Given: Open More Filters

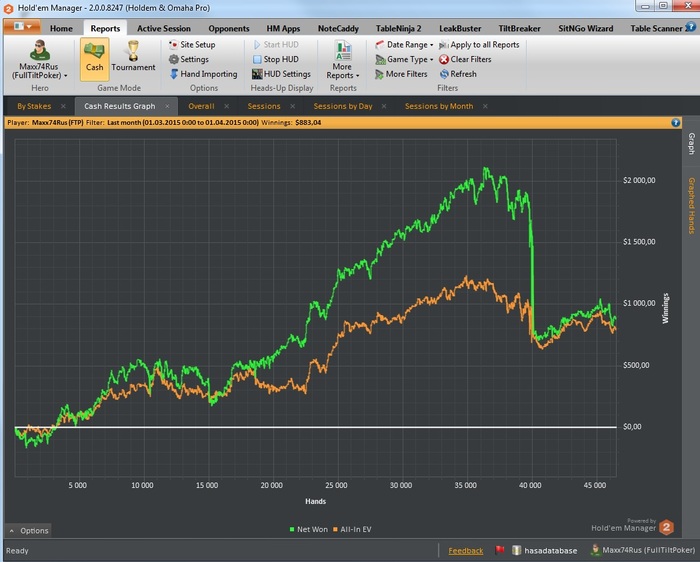Looking at the screenshot, I should point(401,74).
